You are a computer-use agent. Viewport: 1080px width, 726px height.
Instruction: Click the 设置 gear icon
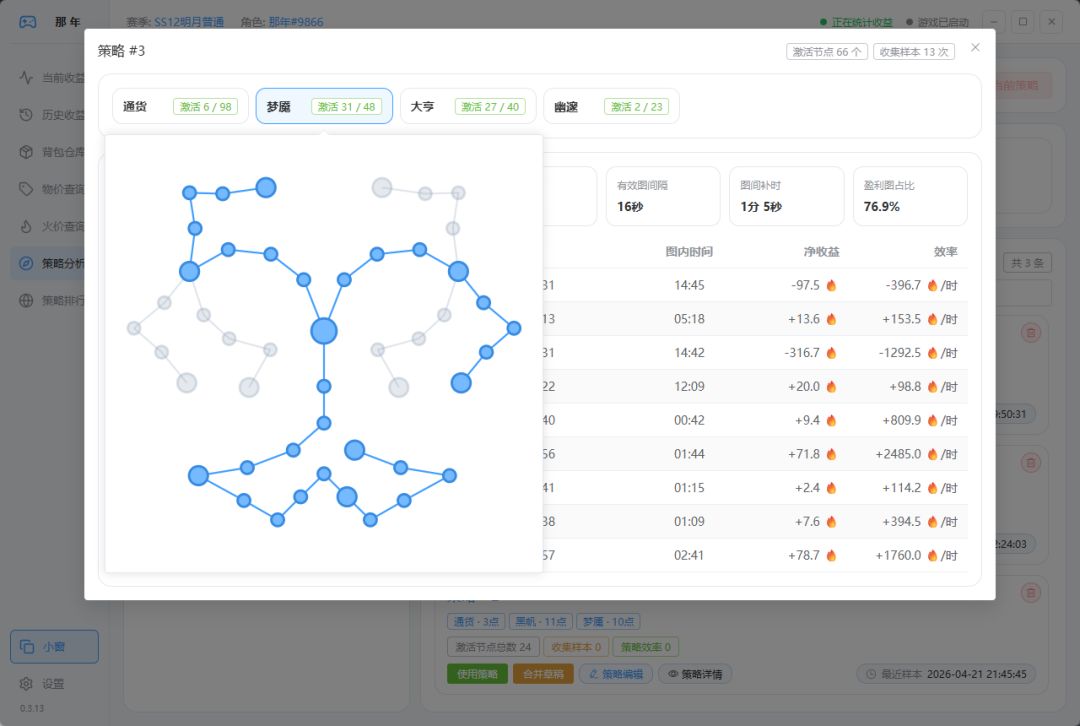pyautogui.click(x=27, y=684)
